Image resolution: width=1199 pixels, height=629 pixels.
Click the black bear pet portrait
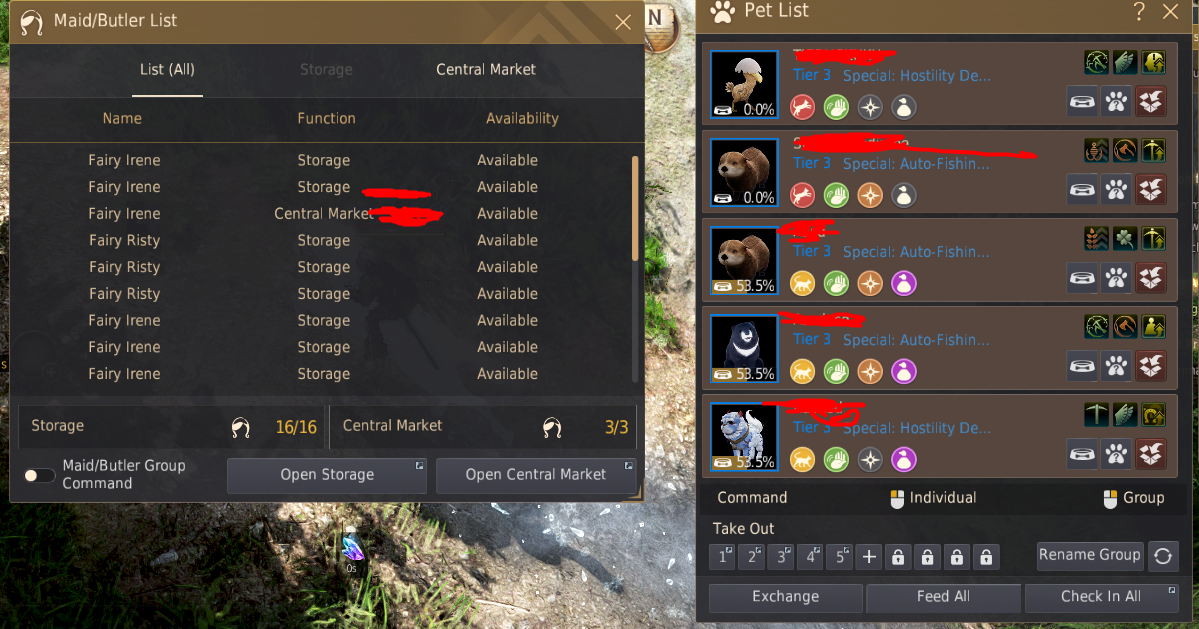744,349
